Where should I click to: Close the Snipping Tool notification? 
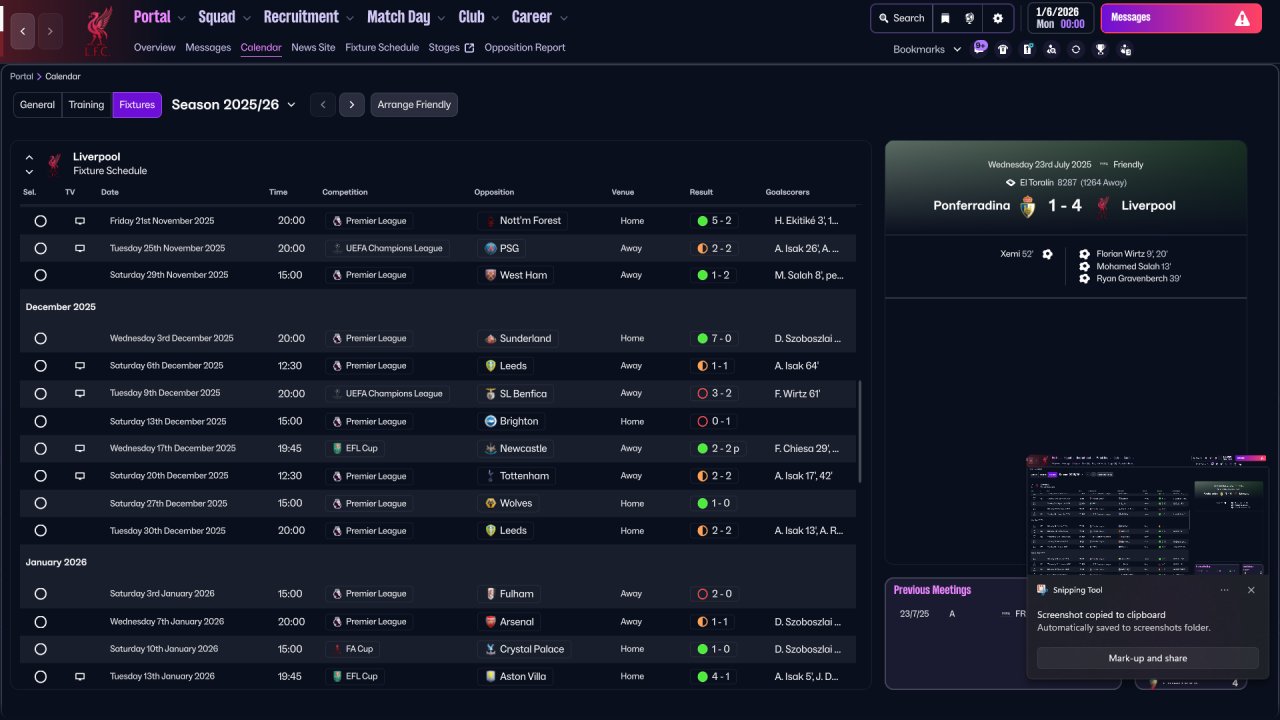(x=1251, y=590)
